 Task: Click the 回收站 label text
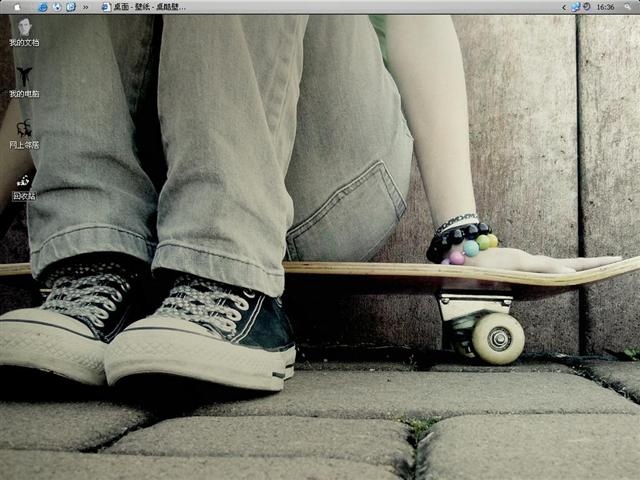tap(24, 196)
